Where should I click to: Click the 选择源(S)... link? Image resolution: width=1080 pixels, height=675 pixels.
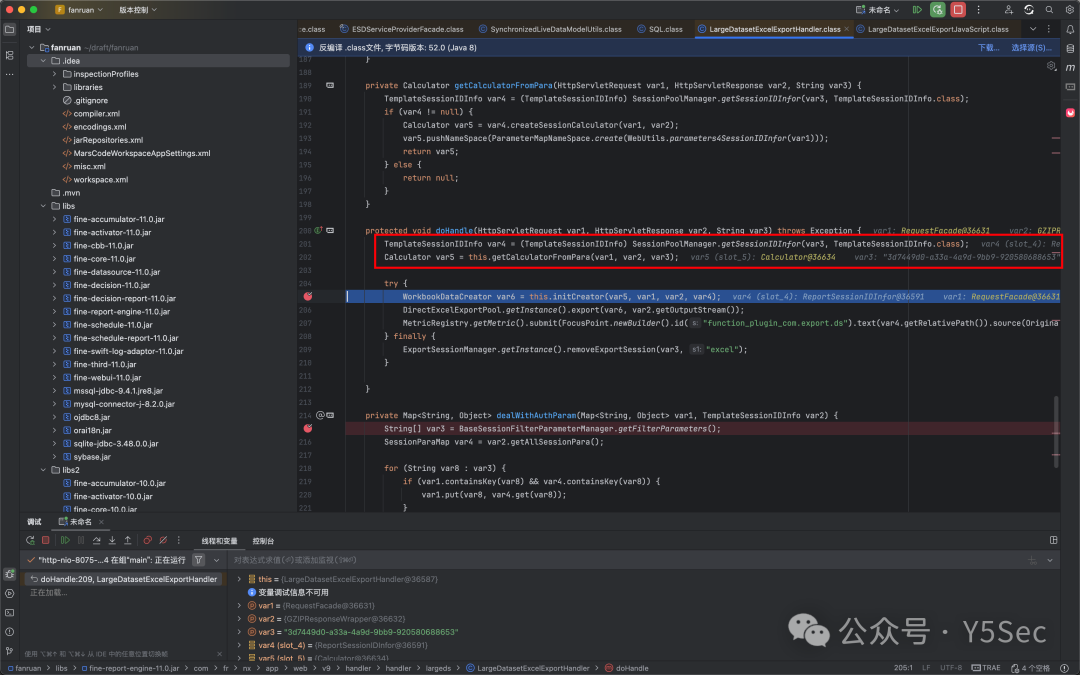[x=1031, y=48]
